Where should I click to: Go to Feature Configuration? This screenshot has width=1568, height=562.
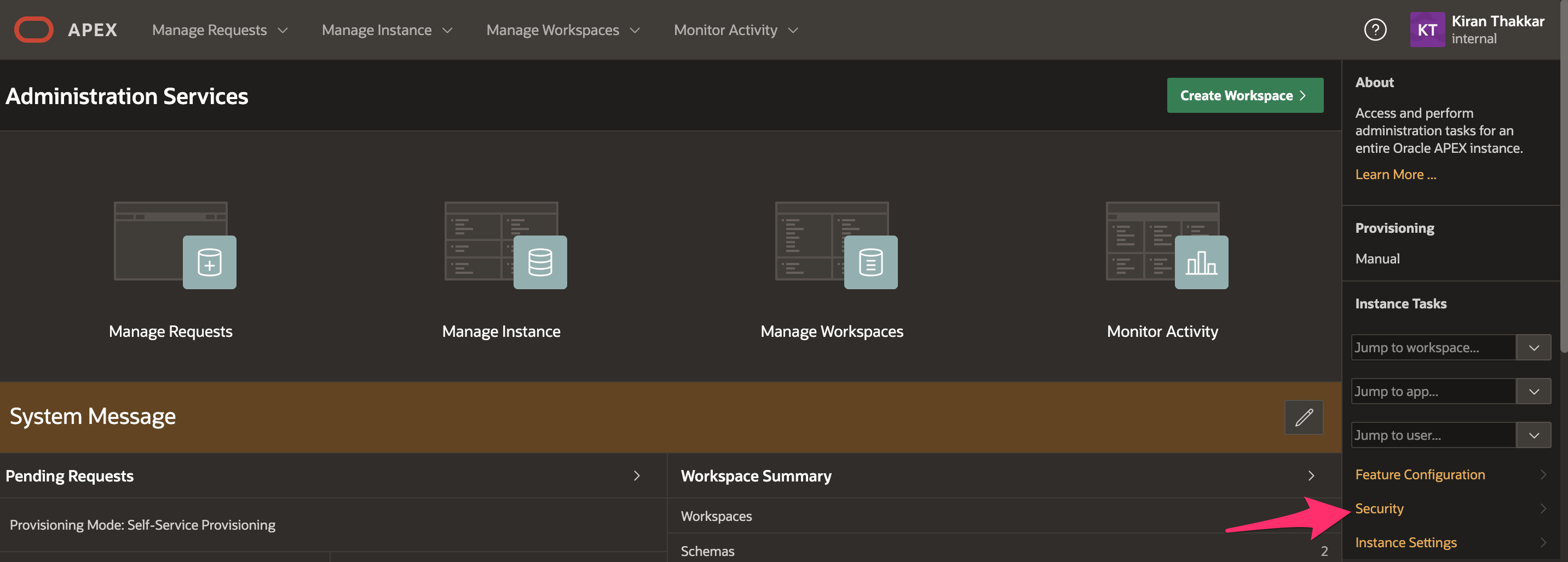pyautogui.click(x=1420, y=474)
